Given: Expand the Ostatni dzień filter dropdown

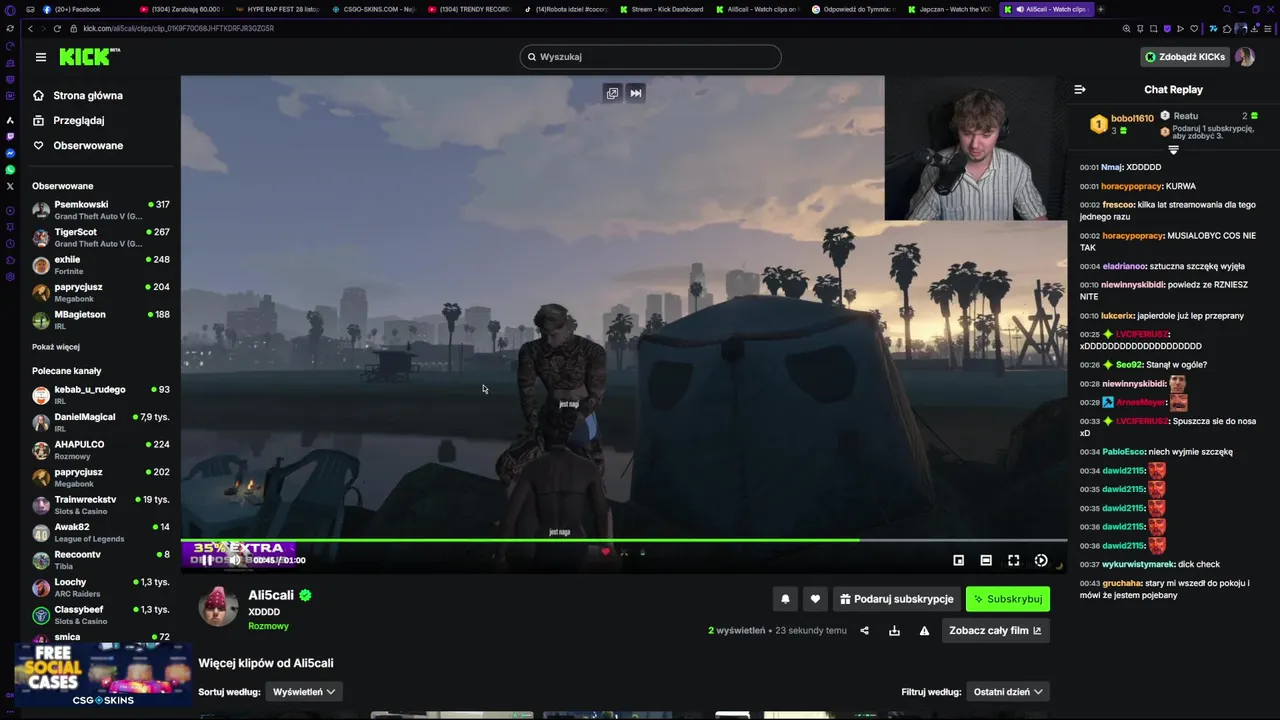Looking at the screenshot, I should pos(1008,692).
